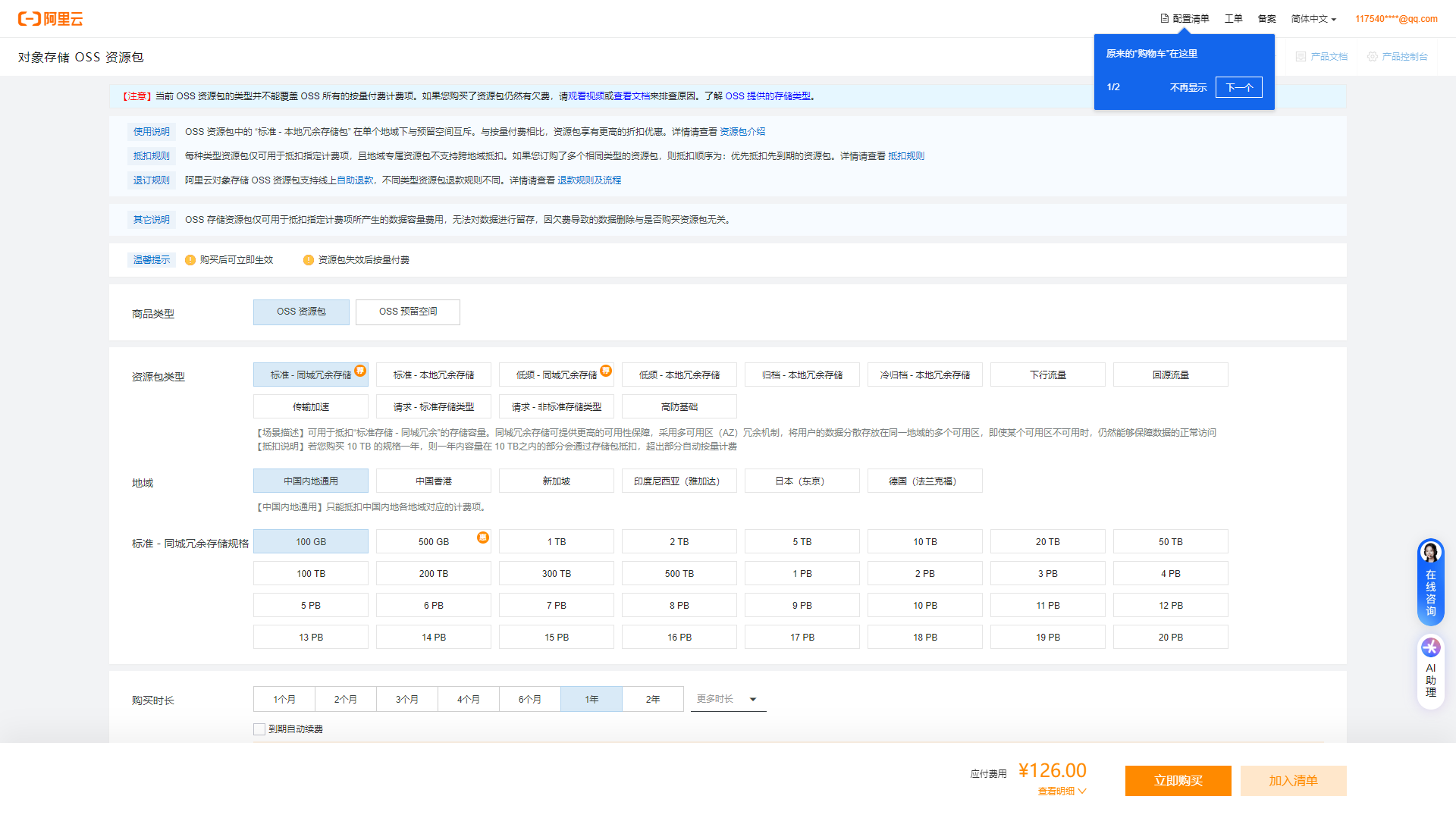This screenshot has width=1456, height=818.
Task: Click the Alibaba Cloud logo
Action: pos(50,19)
